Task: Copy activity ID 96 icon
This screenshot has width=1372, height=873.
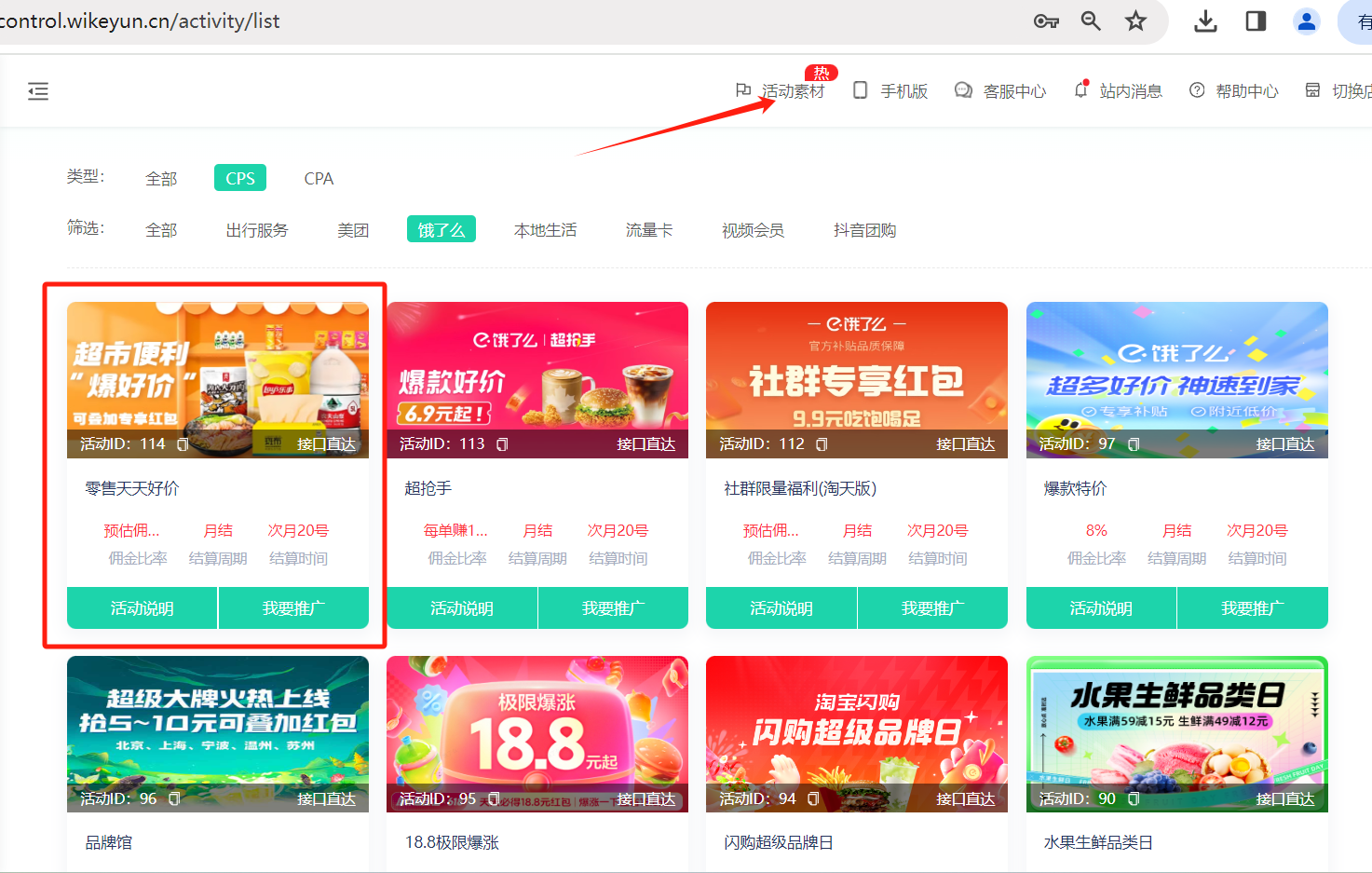Action: 174,798
